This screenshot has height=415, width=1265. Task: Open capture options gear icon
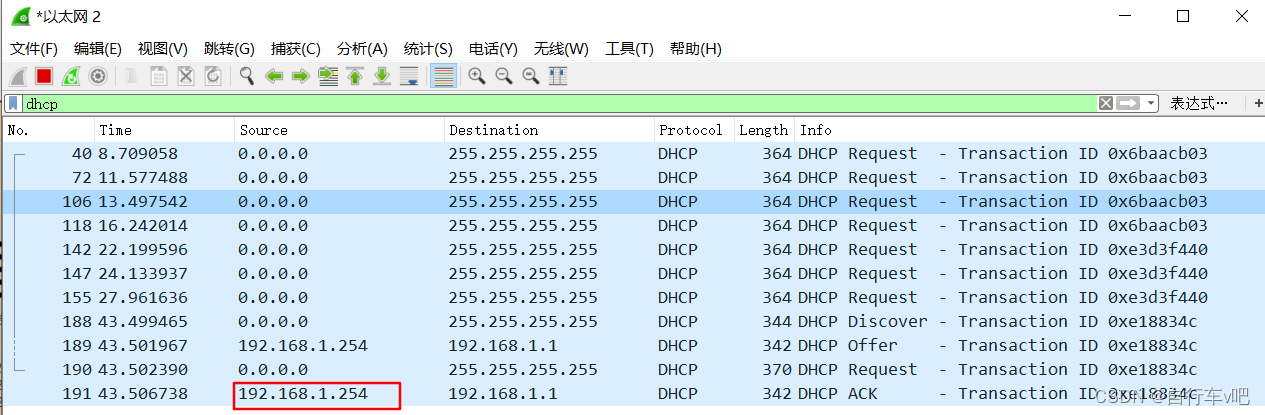coord(98,76)
